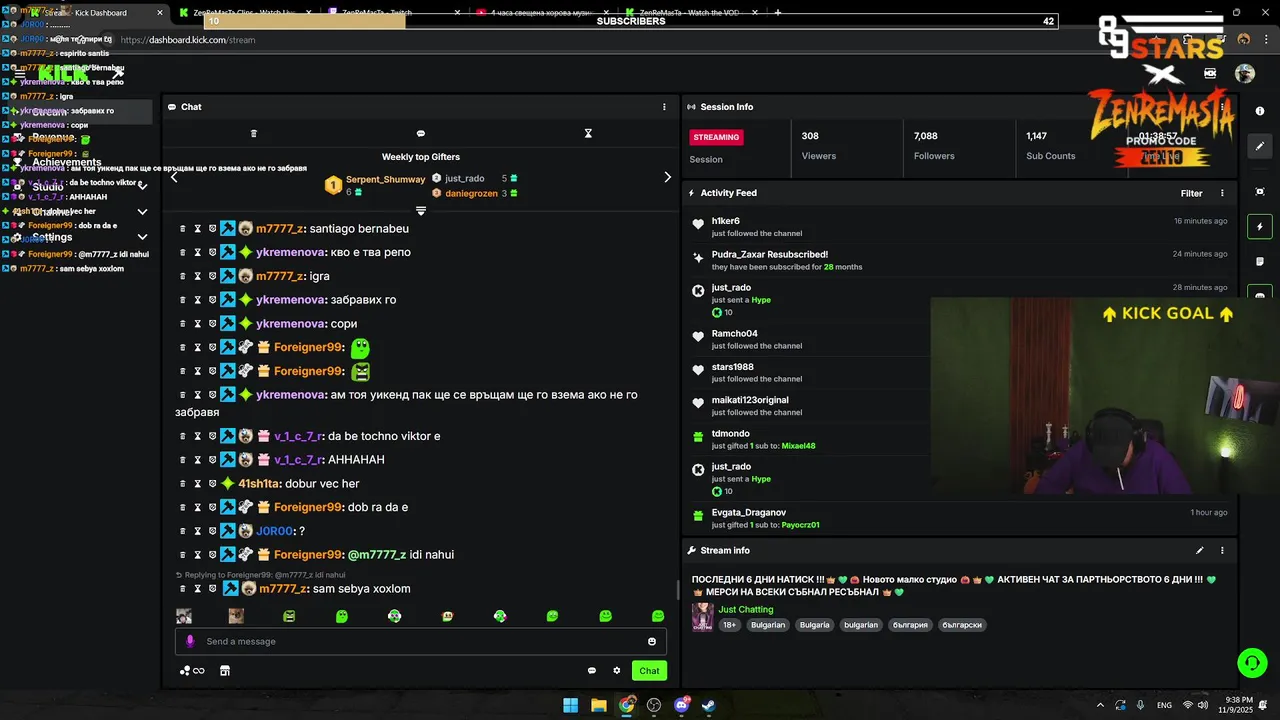Click daniegrozen in the top gifters list
Viewport: 1280px width, 720px height.
[x=471, y=194]
